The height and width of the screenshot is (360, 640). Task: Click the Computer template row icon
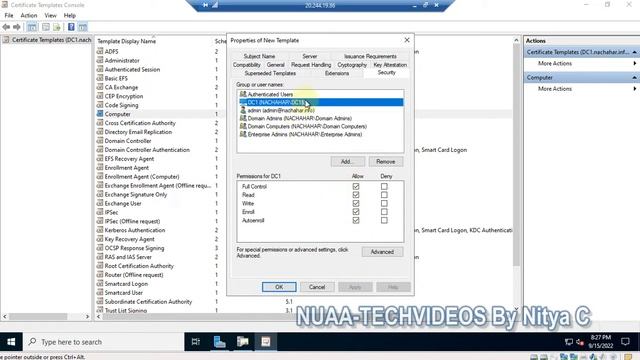pyautogui.click(x=100, y=114)
